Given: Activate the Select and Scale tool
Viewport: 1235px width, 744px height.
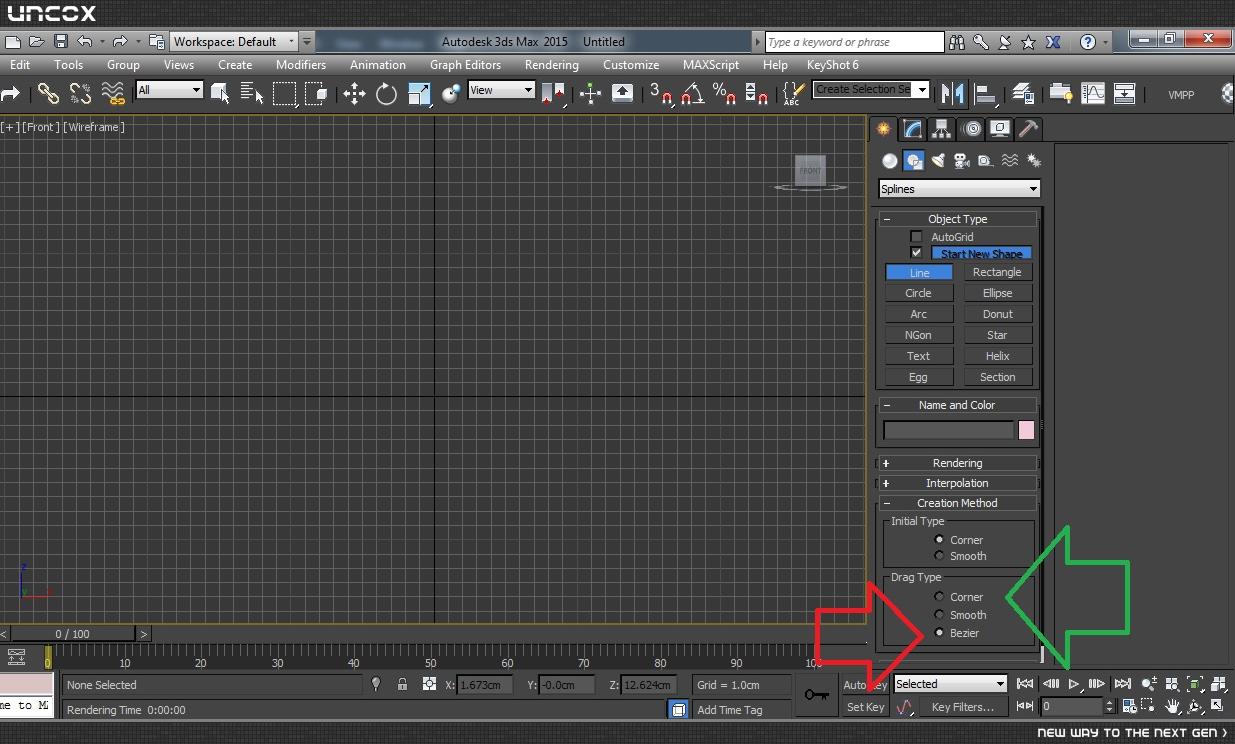Looking at the screenshot, I should coord(419,93).
